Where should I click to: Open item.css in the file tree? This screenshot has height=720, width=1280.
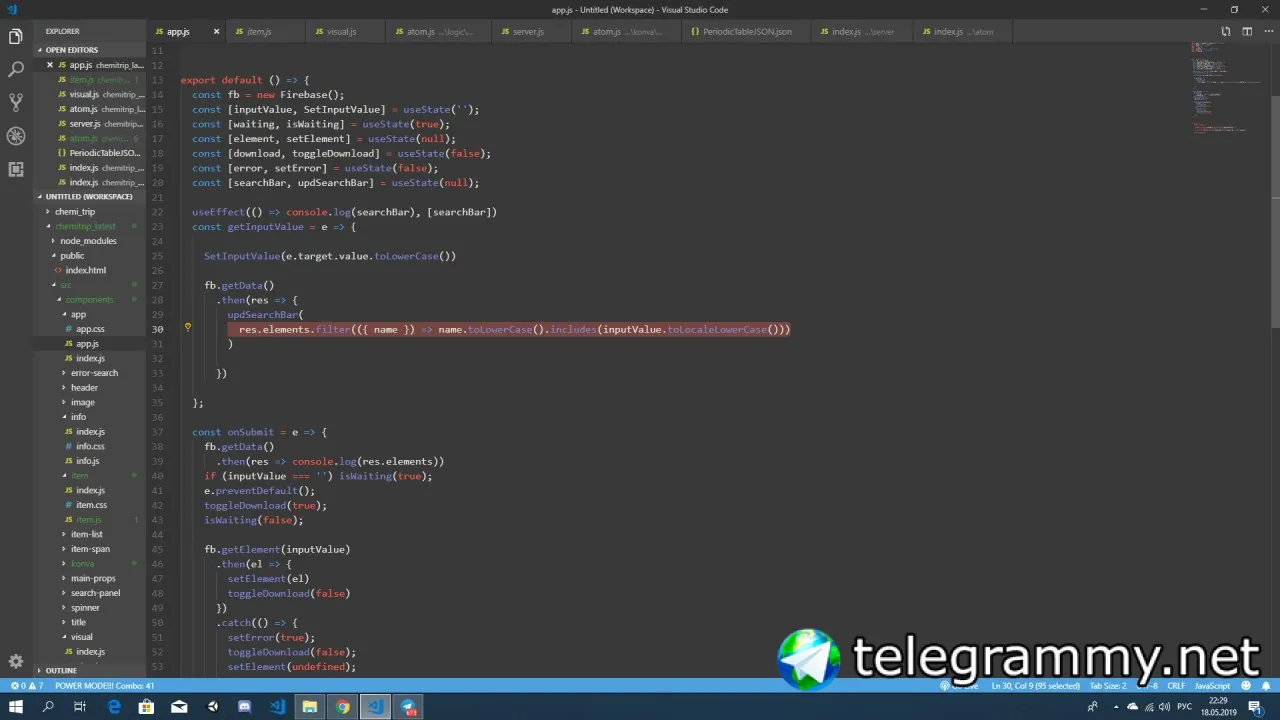tap(91, 505)
